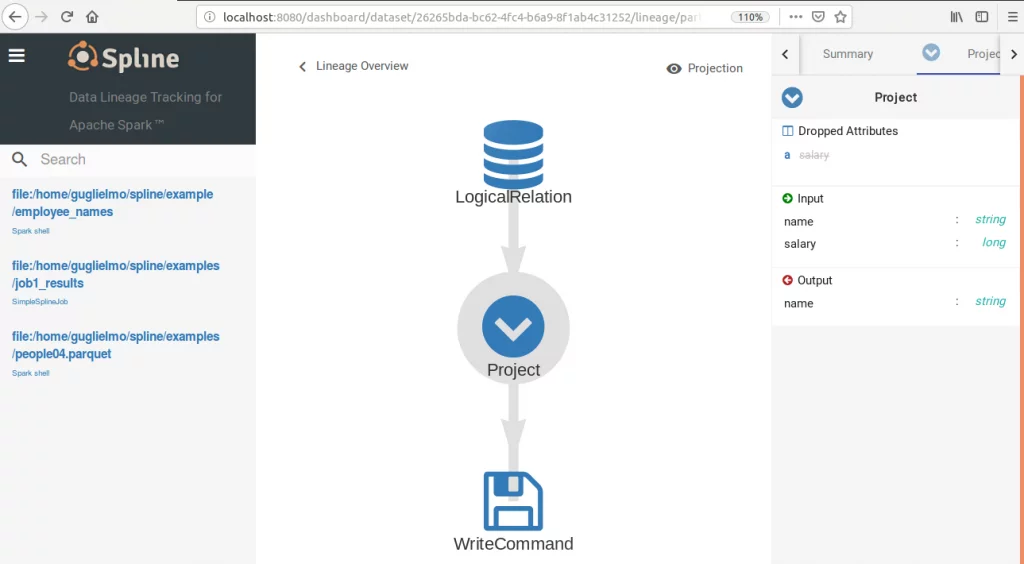The height and width of the screenshot is (564, 1024).
Task: Switch to the Summary tab
Action: (848, 54)
